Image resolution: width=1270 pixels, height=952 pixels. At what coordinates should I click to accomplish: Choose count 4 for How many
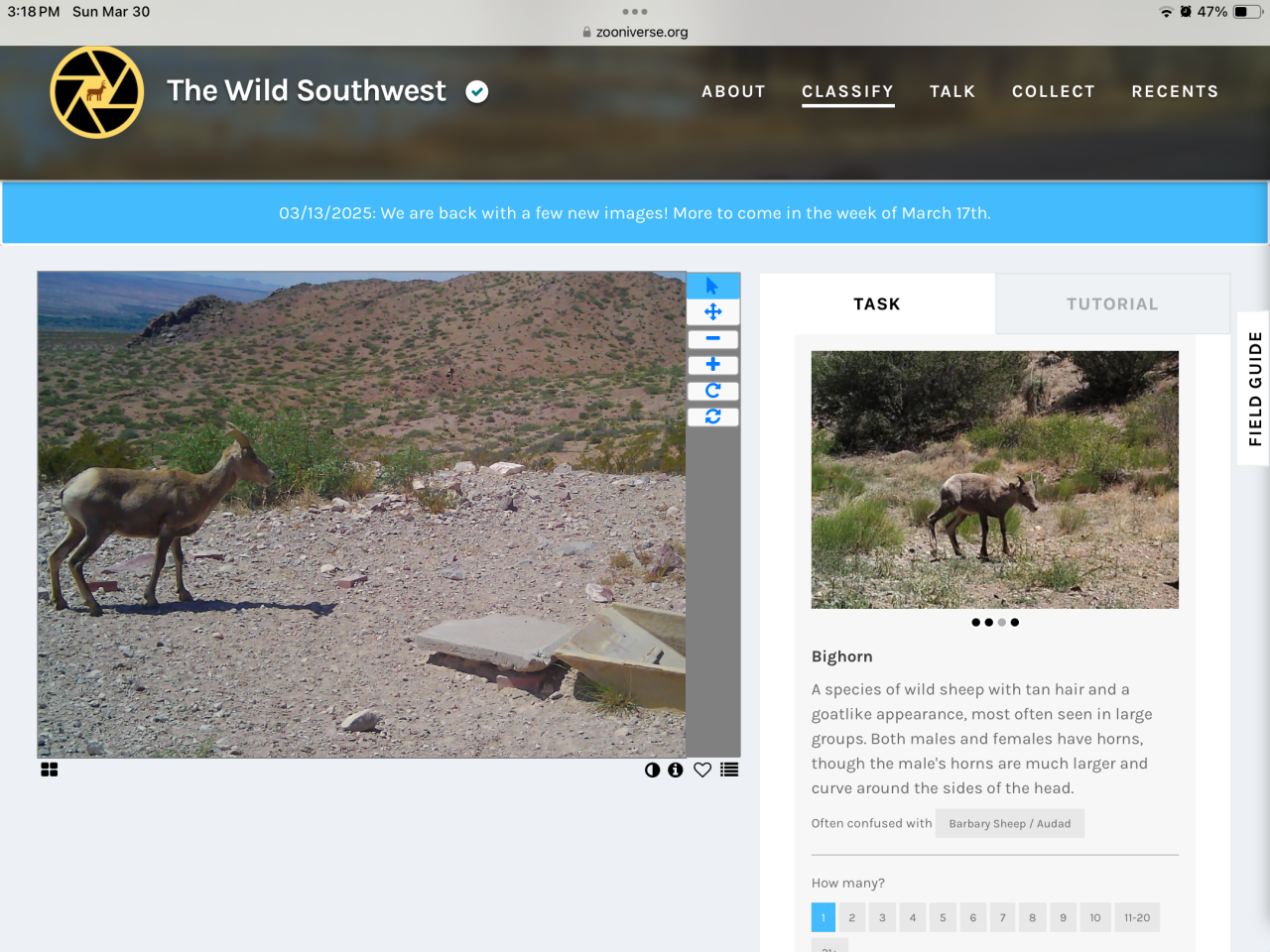click(913, 917)
